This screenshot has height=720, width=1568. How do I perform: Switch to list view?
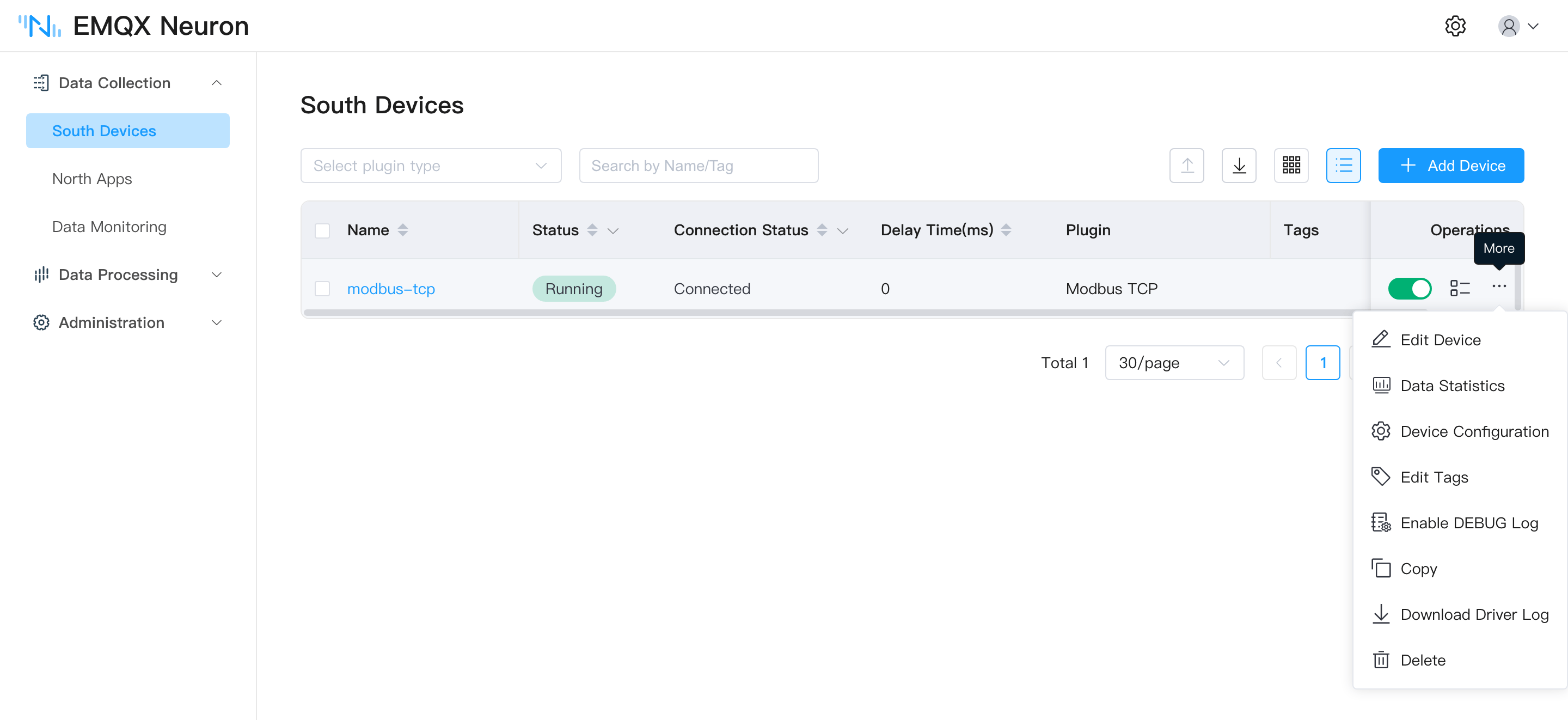pos(1343,165)
